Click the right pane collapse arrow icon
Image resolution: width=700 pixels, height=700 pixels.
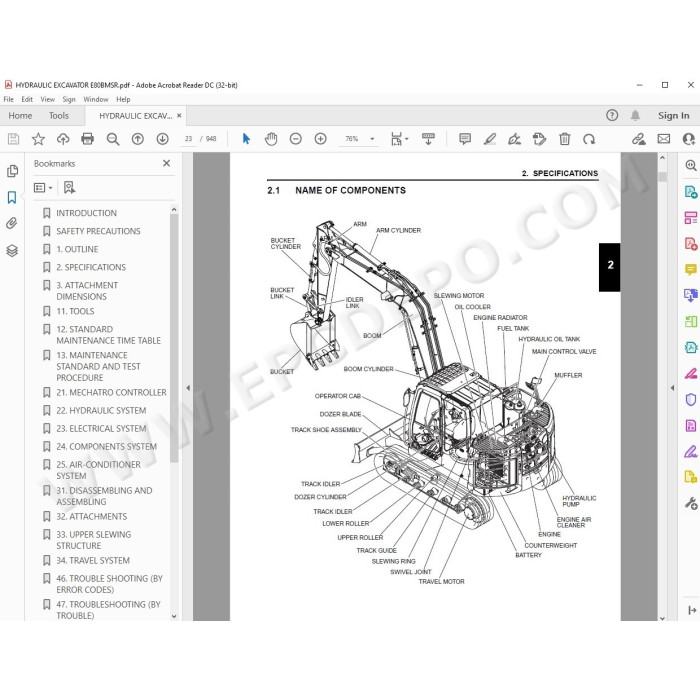pos(692,610)
